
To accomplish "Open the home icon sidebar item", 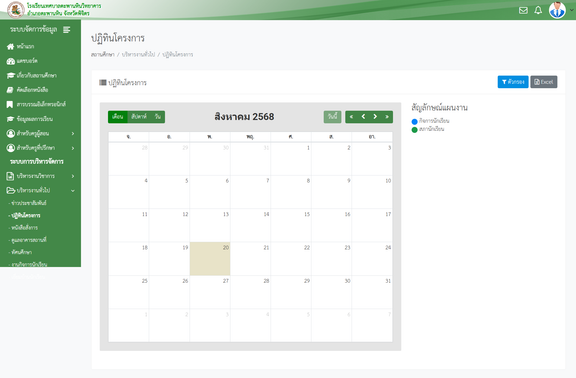I will tap(11, 46).
